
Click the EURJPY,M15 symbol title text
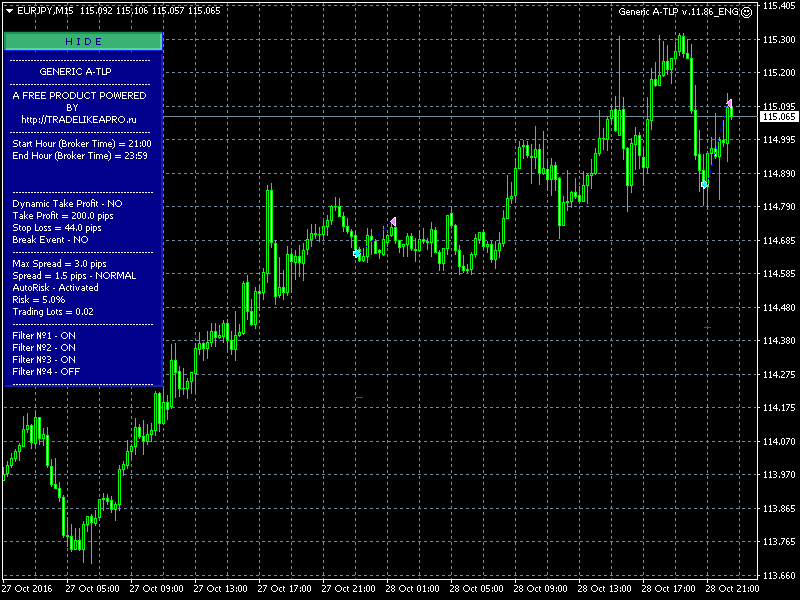(x=47, y=10)
